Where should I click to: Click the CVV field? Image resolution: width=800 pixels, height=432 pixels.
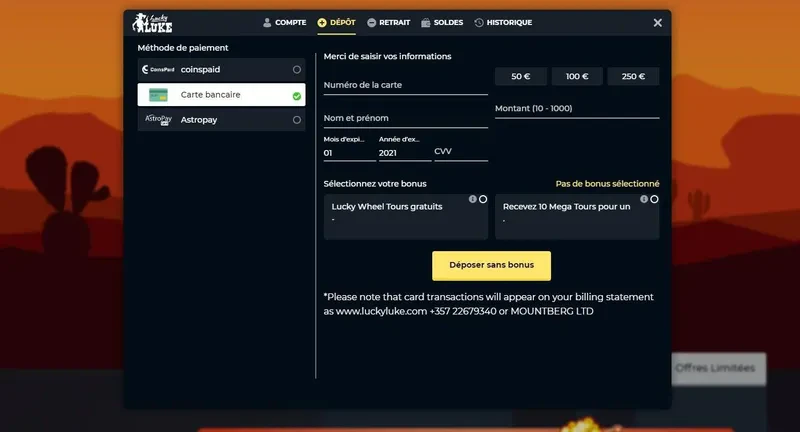click(x=461, y=151)
